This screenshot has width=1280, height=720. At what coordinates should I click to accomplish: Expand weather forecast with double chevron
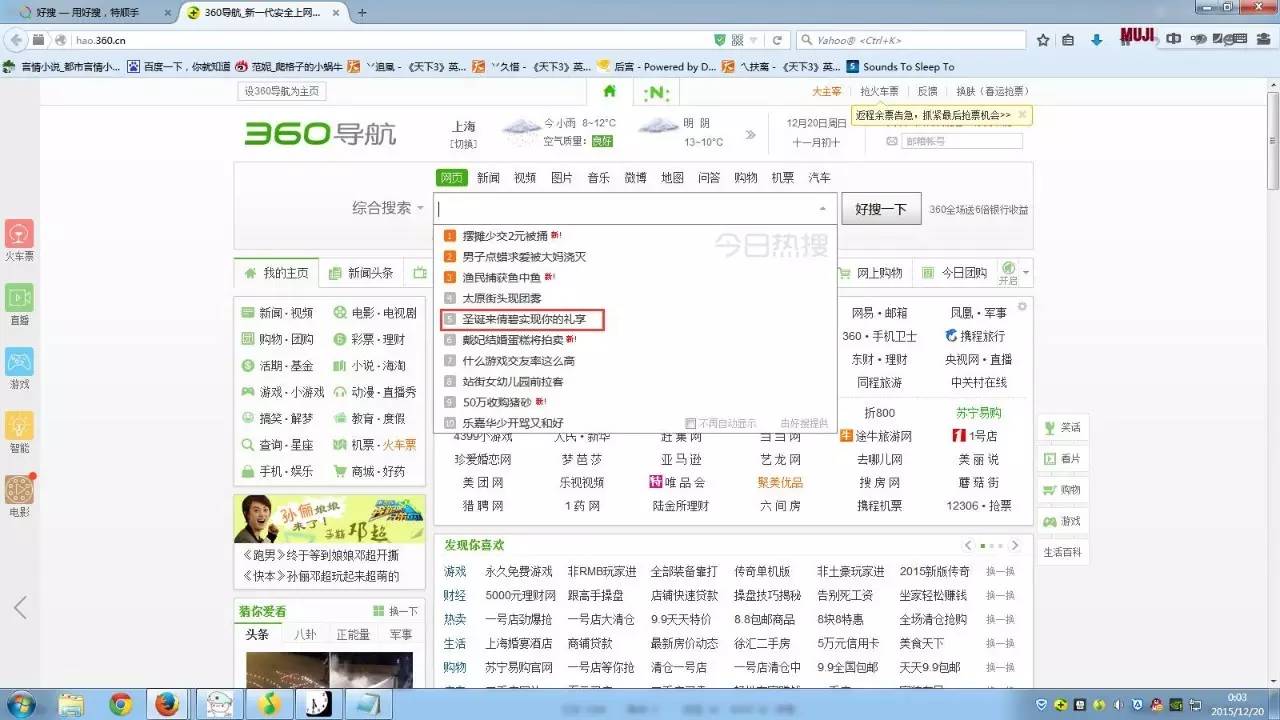click(x=750, y=134)
